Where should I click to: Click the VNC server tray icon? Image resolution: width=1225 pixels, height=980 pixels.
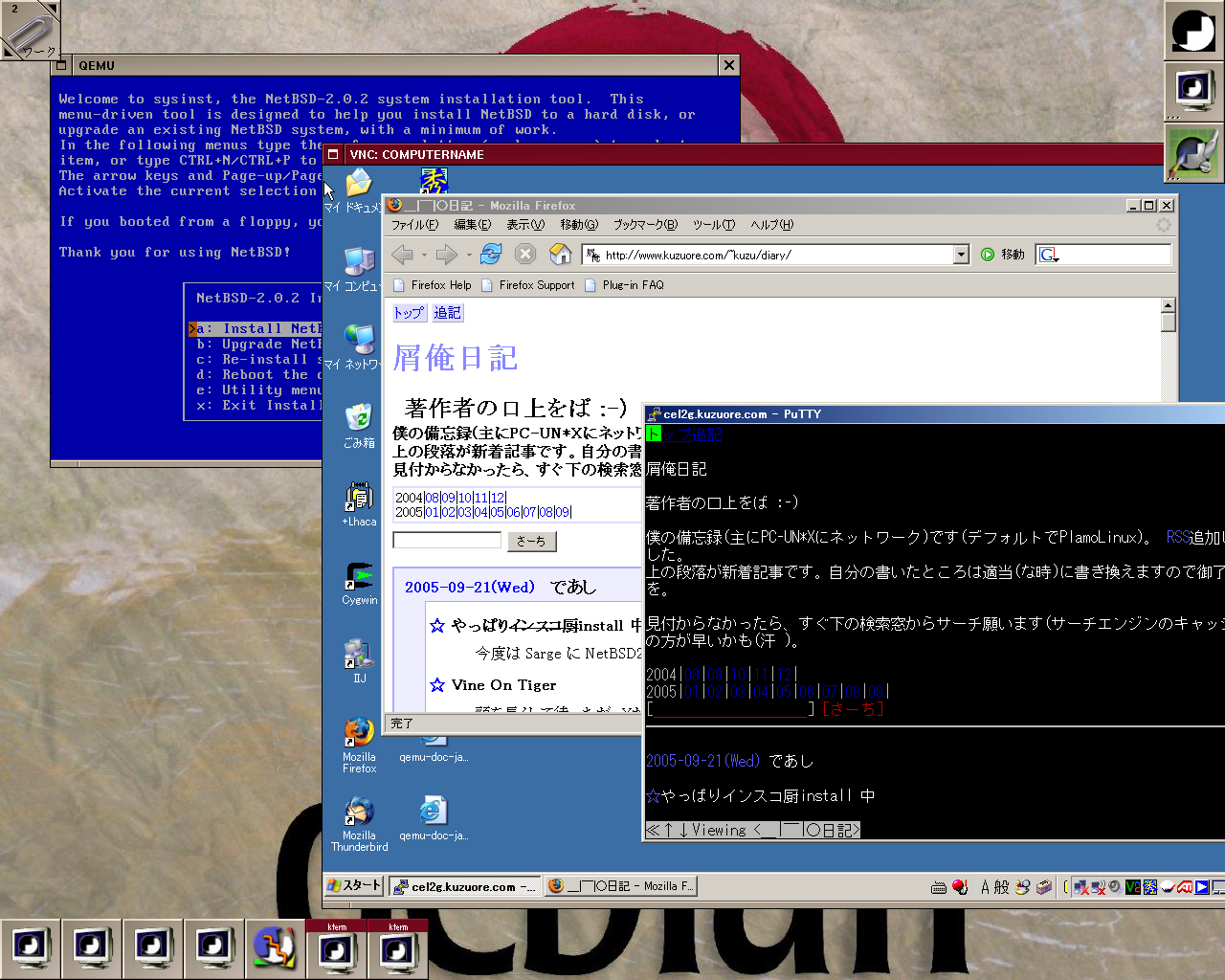point(1133,887)
